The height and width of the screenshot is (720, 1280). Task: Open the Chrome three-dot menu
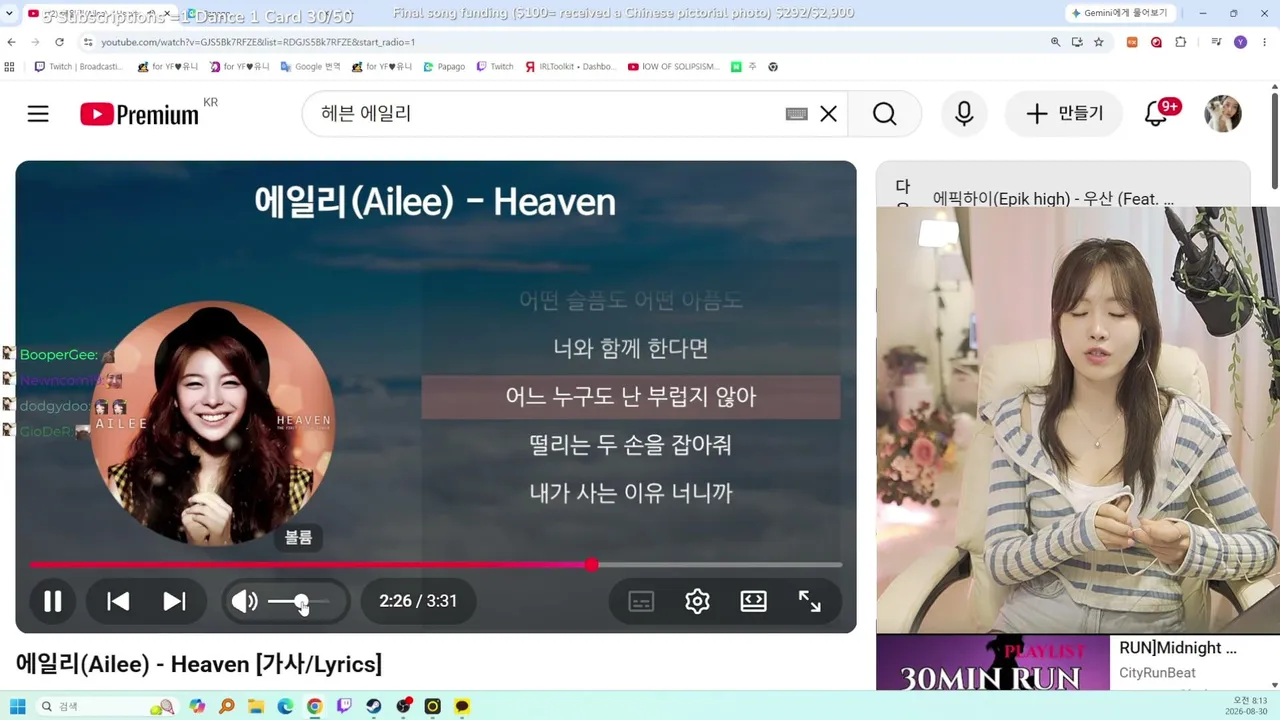[x=1266, y=42]
